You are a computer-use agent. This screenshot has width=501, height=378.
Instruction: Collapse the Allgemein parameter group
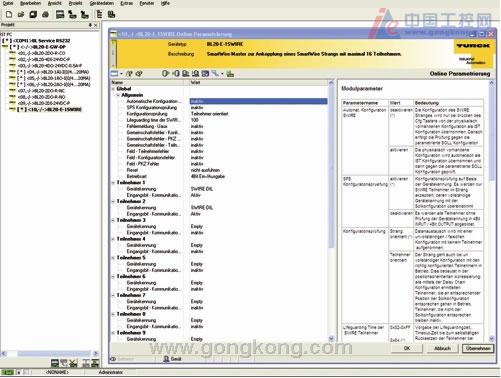point(118,95)
